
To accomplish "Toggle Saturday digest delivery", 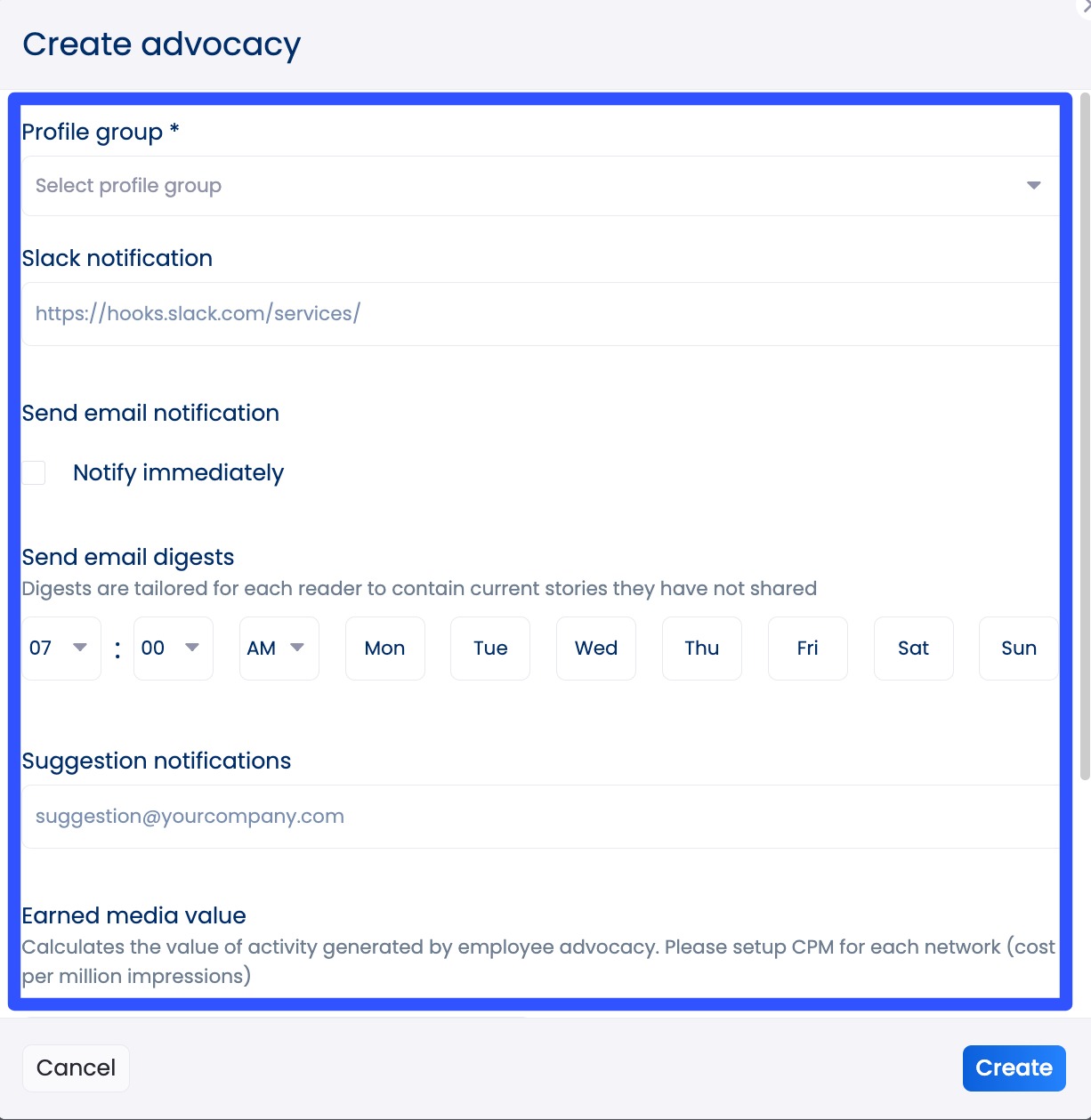I will pos(913,649).
